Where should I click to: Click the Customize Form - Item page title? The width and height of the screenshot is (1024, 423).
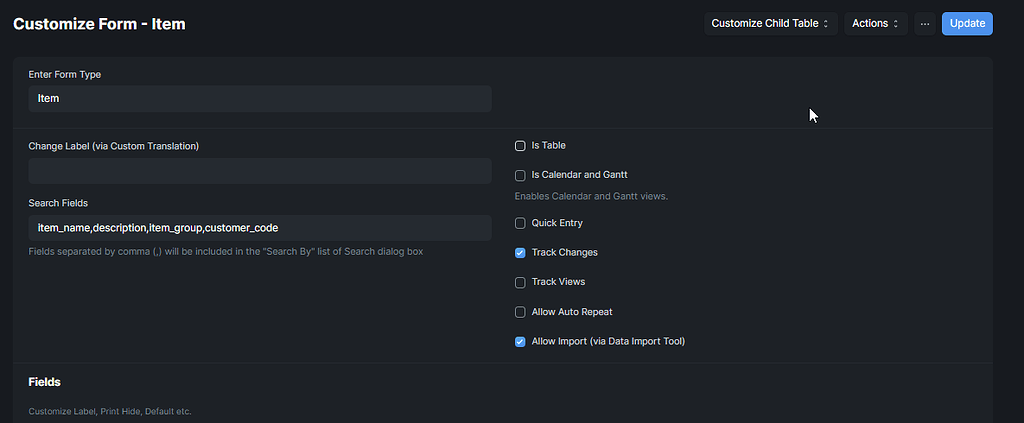tap(99, 23)
